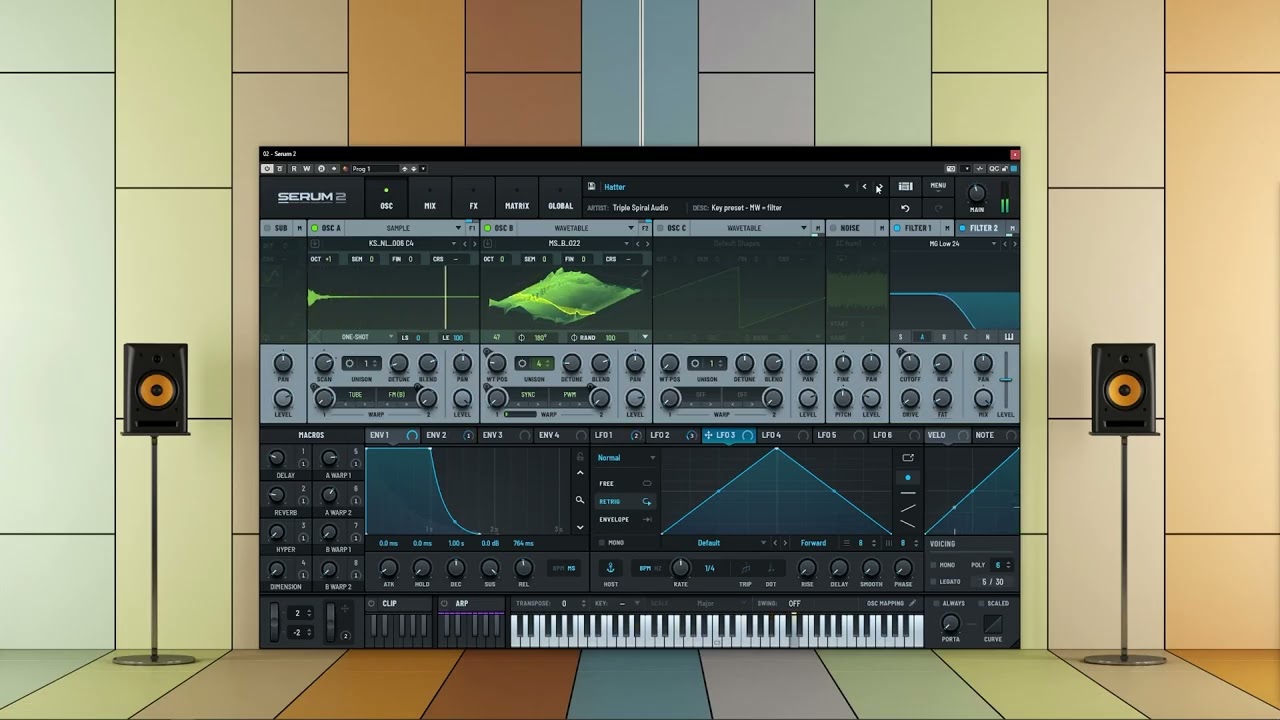Toggle the ARP power button
This screenshot has height=720, width=1280.
coord(445,603)
